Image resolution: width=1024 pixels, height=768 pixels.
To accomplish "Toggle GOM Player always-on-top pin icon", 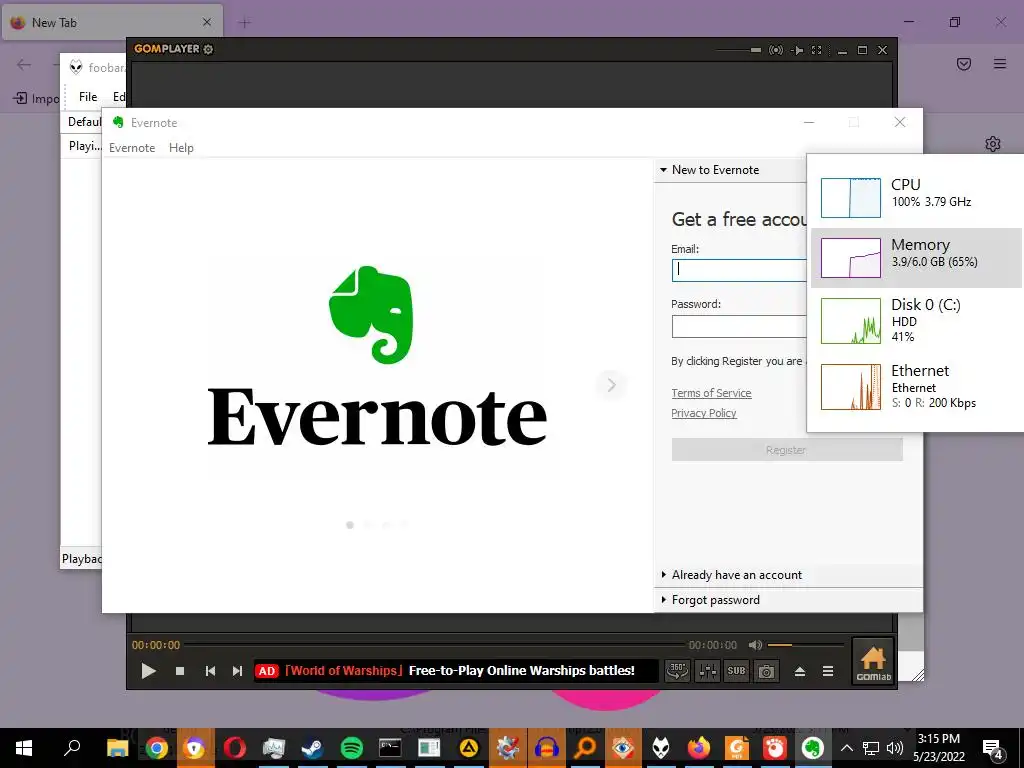I will pyautogui.click(x=797, y=50).
